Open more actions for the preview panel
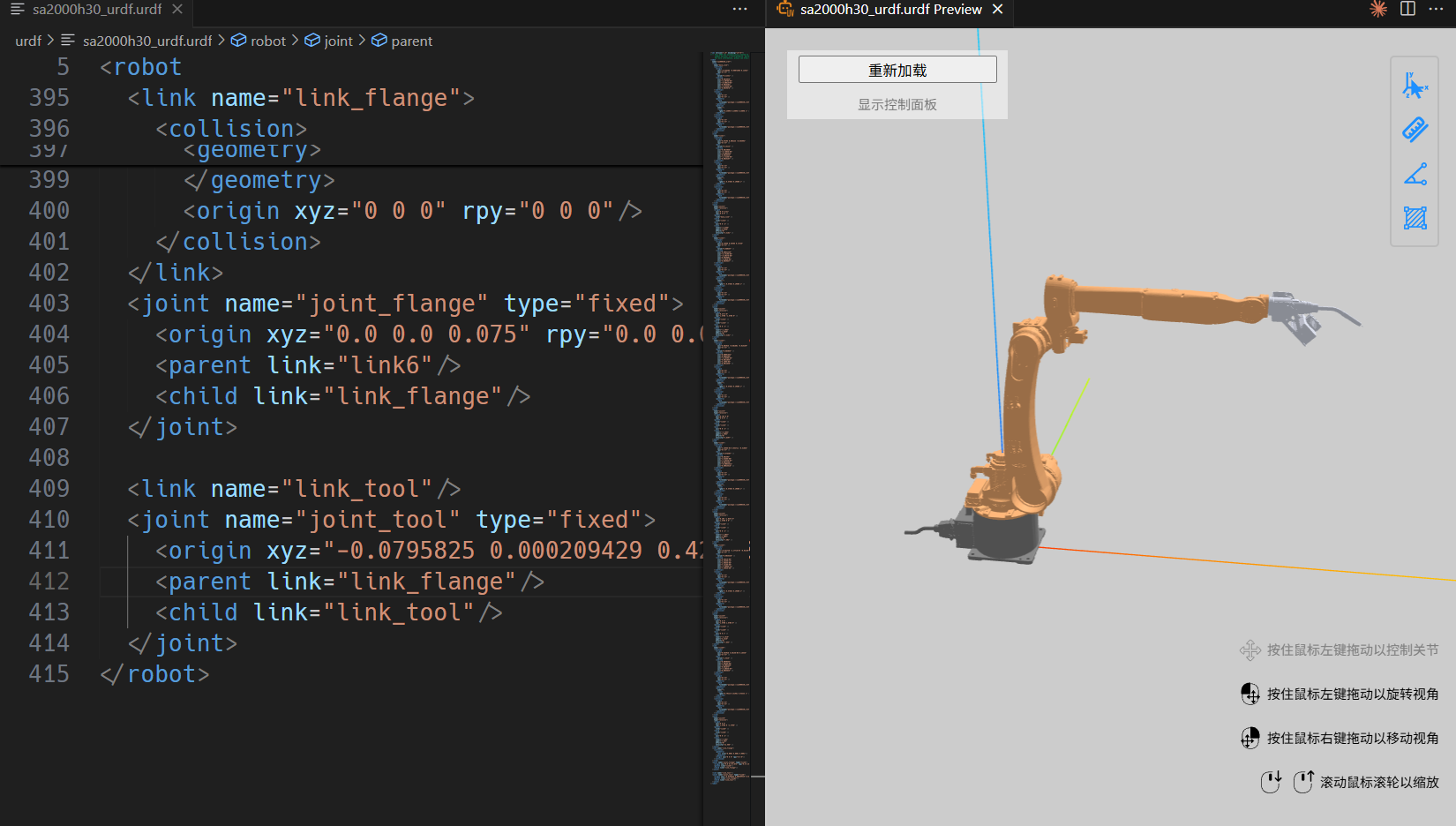1456x826 pixels. tap(1436, 9)
